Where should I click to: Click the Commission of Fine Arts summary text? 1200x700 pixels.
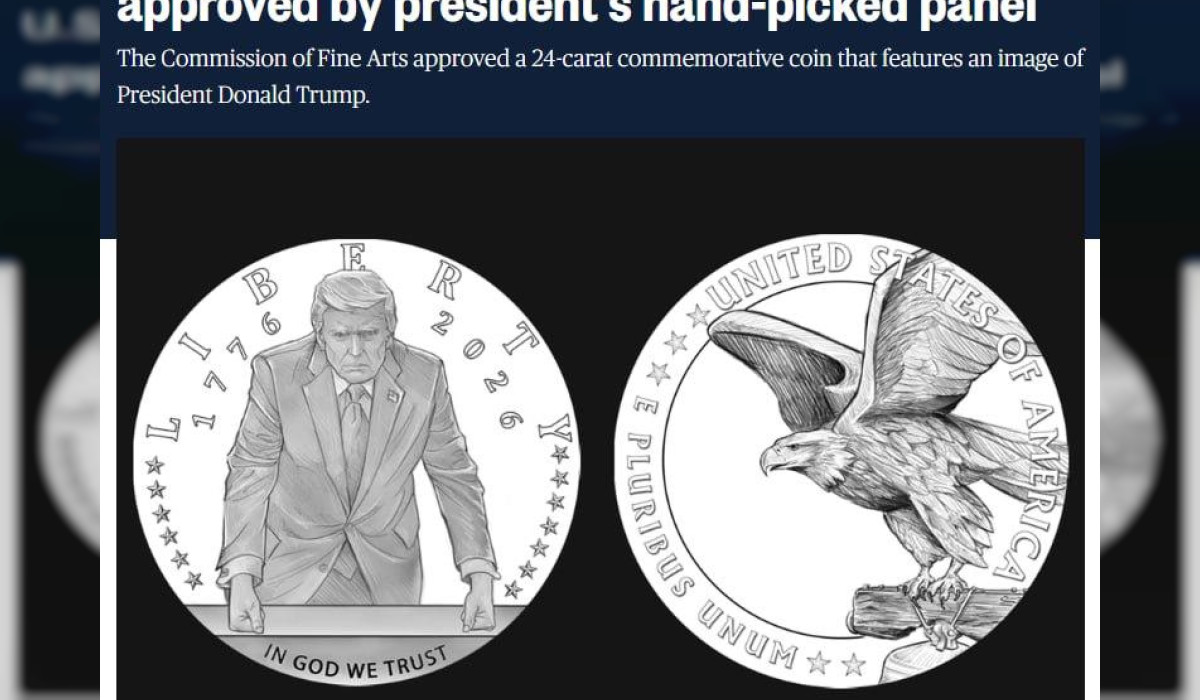600,76
